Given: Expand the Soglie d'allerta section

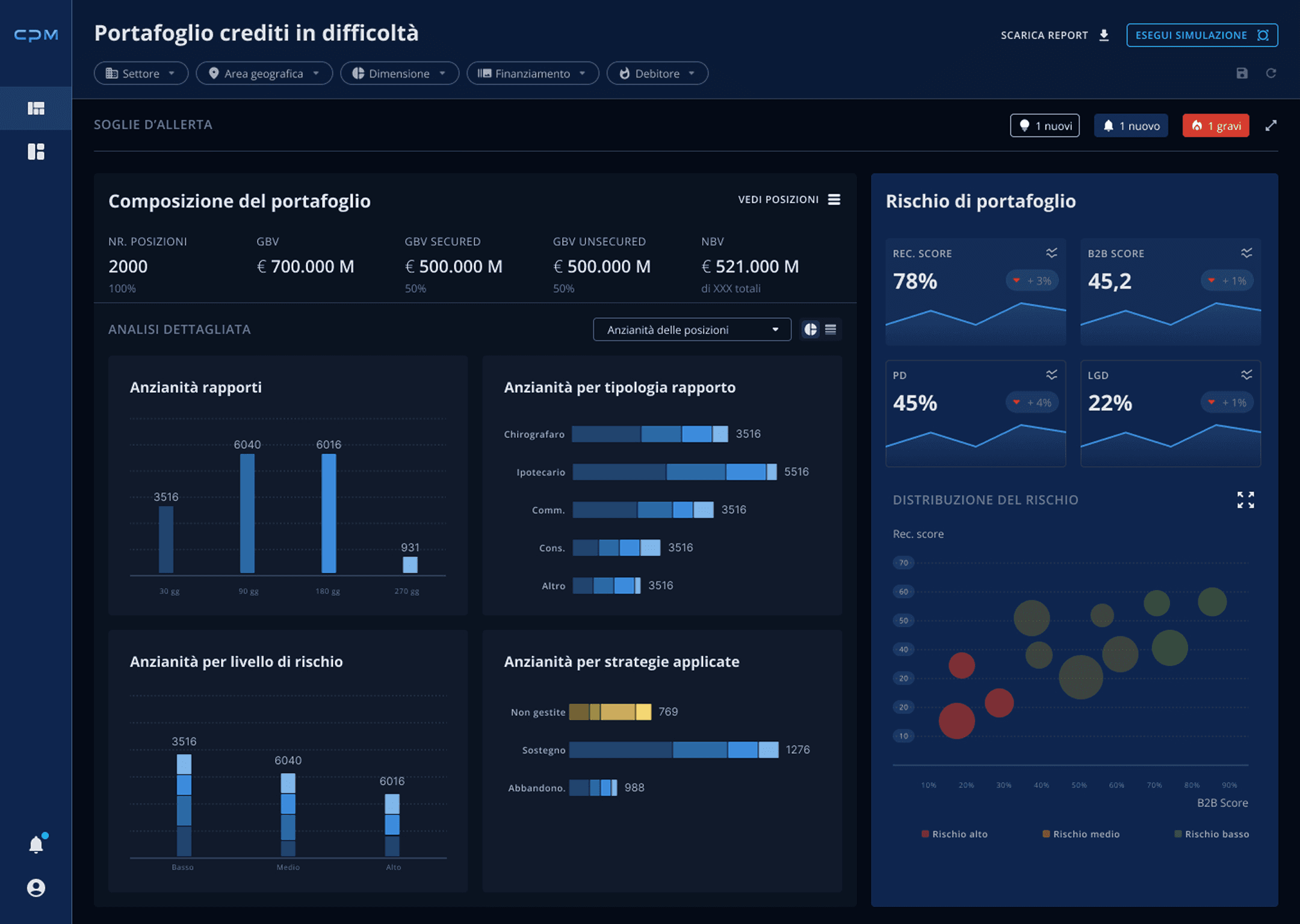Looking at the screenshot, I should point(1271,126).
